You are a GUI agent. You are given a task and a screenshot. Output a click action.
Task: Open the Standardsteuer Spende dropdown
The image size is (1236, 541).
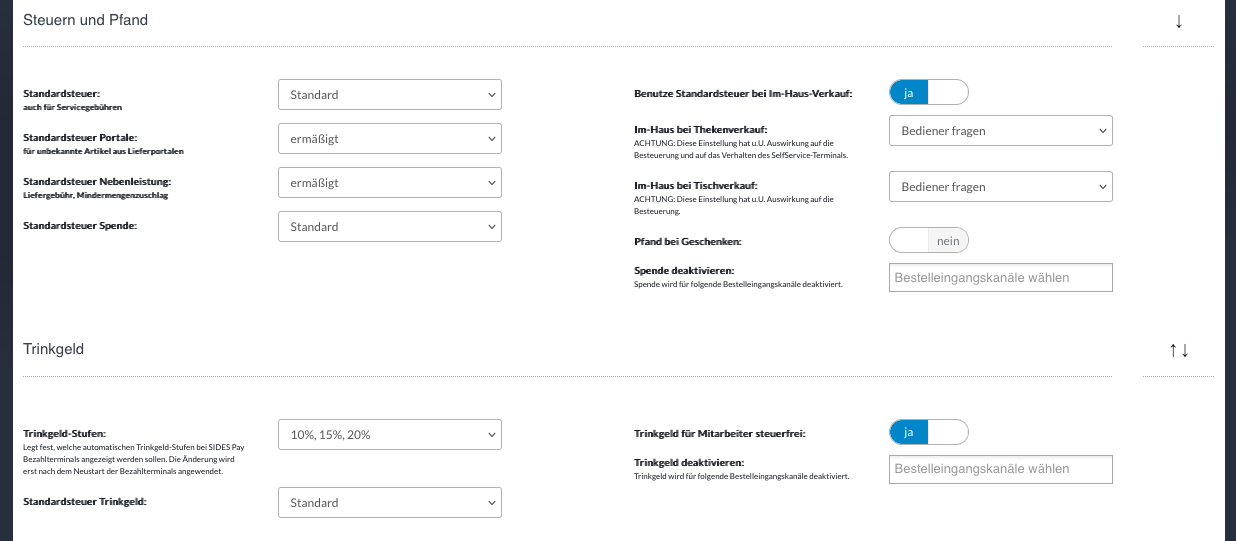390,227
